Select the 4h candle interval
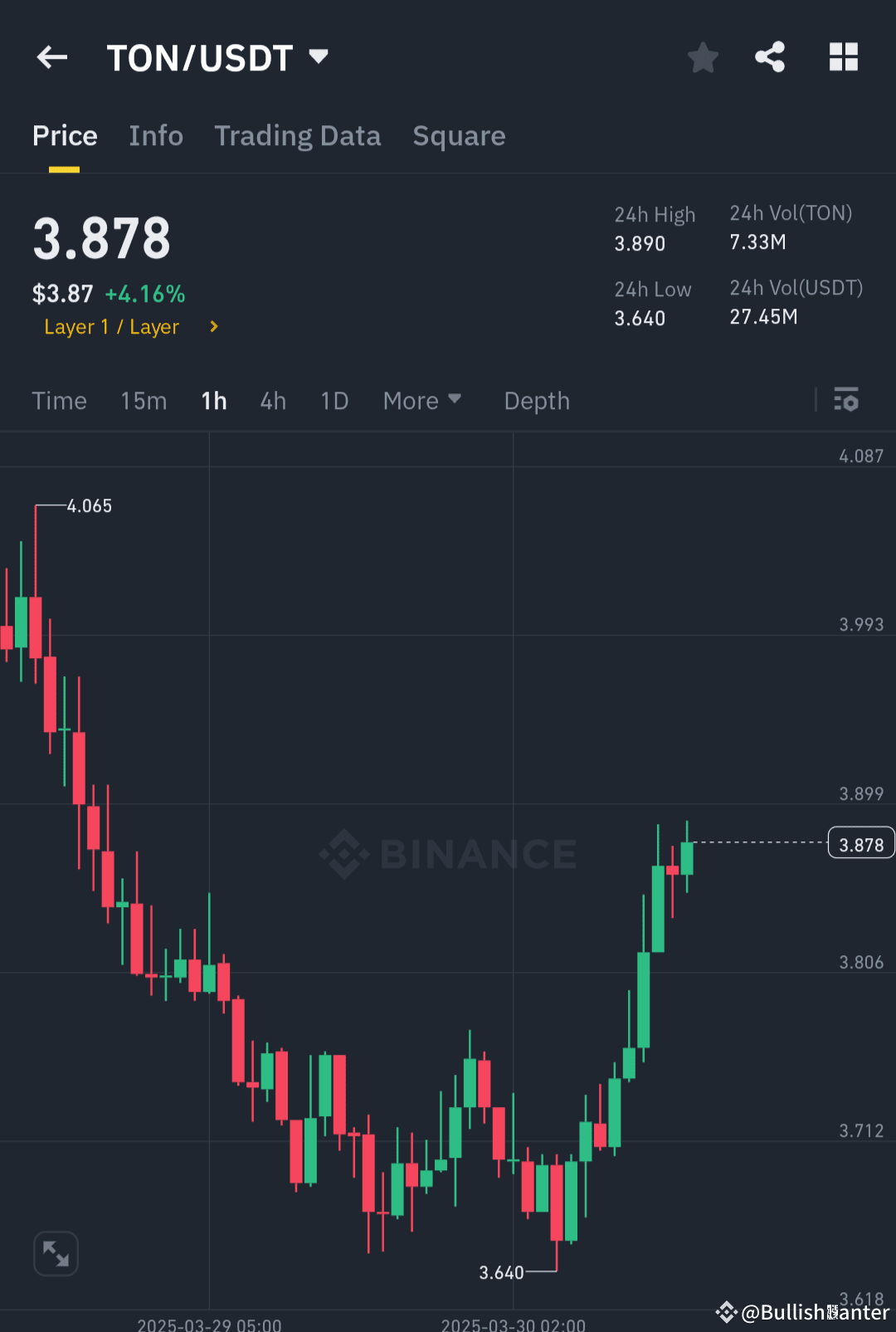The image size is (896, 1332). [272, 400]
